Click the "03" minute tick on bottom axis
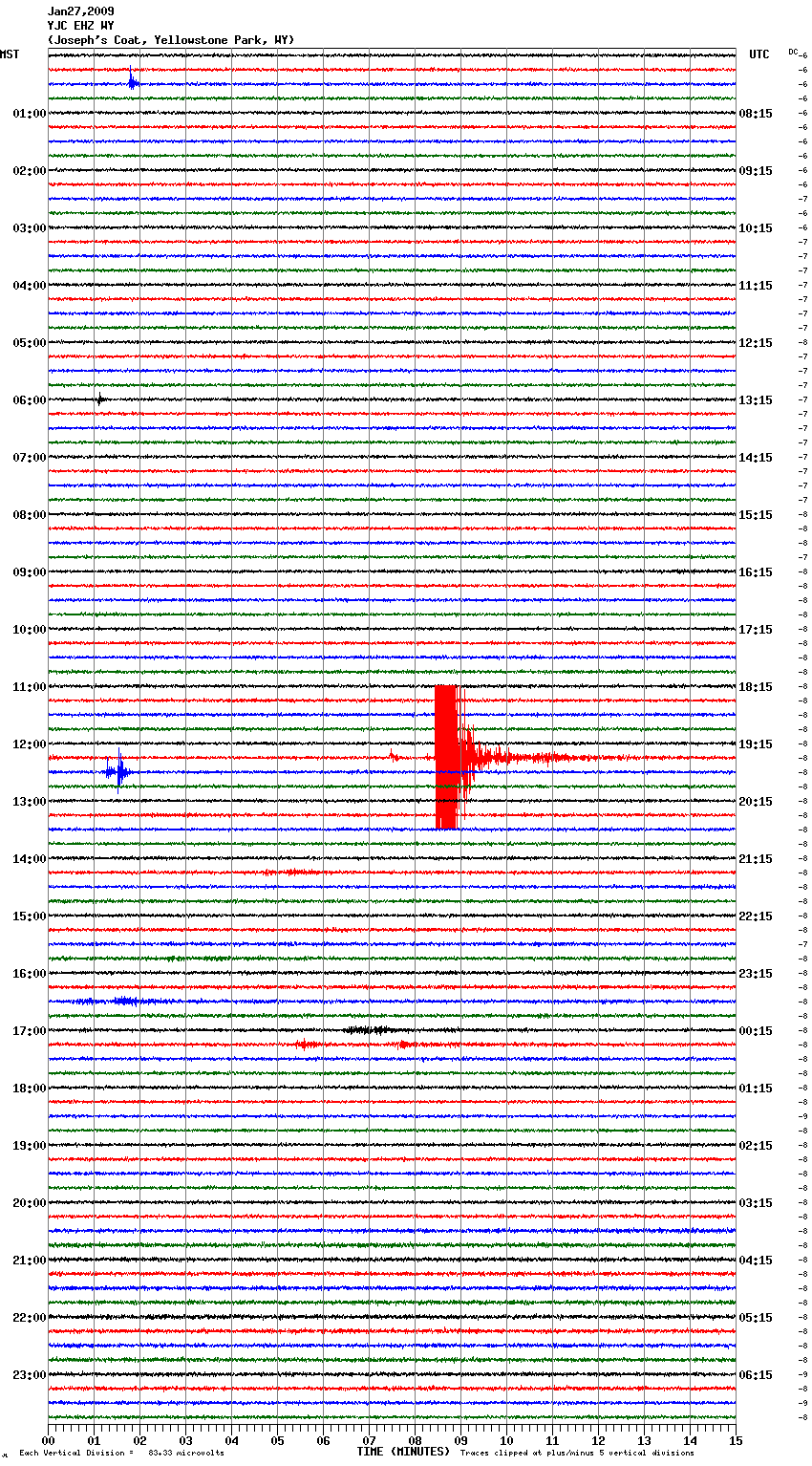 (186, 1440)
